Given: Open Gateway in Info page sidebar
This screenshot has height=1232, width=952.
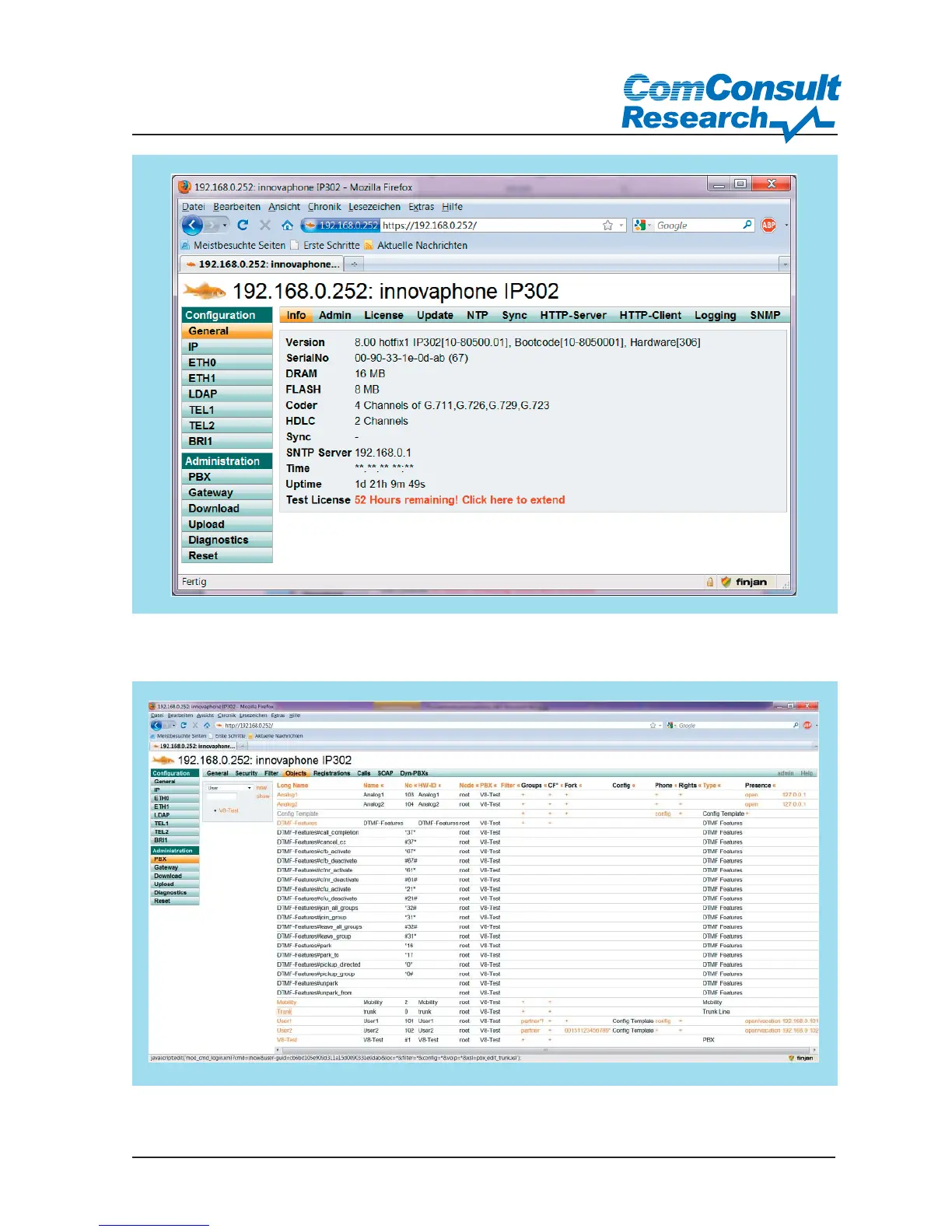Looking at the screenshot, I should [227, 492].
